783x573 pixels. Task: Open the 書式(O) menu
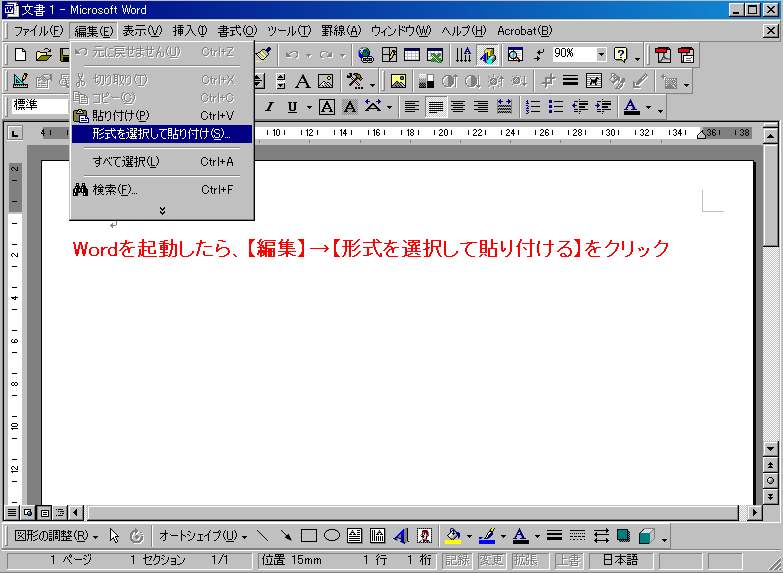(x=237, y=31)
